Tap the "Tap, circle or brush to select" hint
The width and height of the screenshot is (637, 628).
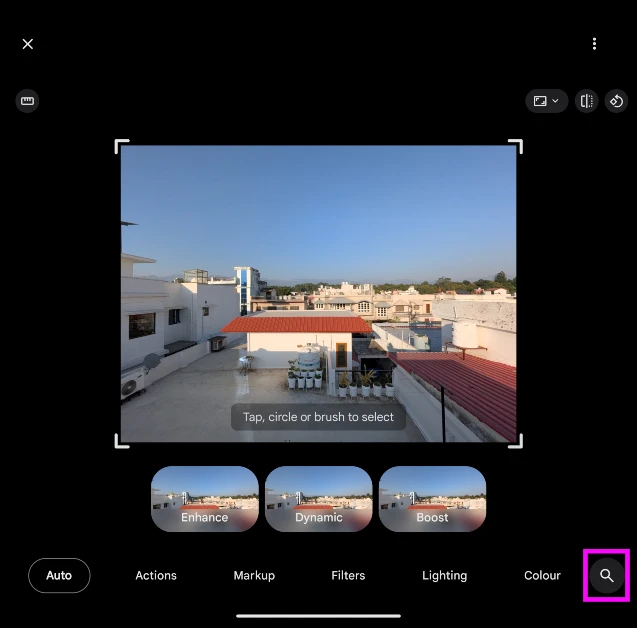pos(318,417)
